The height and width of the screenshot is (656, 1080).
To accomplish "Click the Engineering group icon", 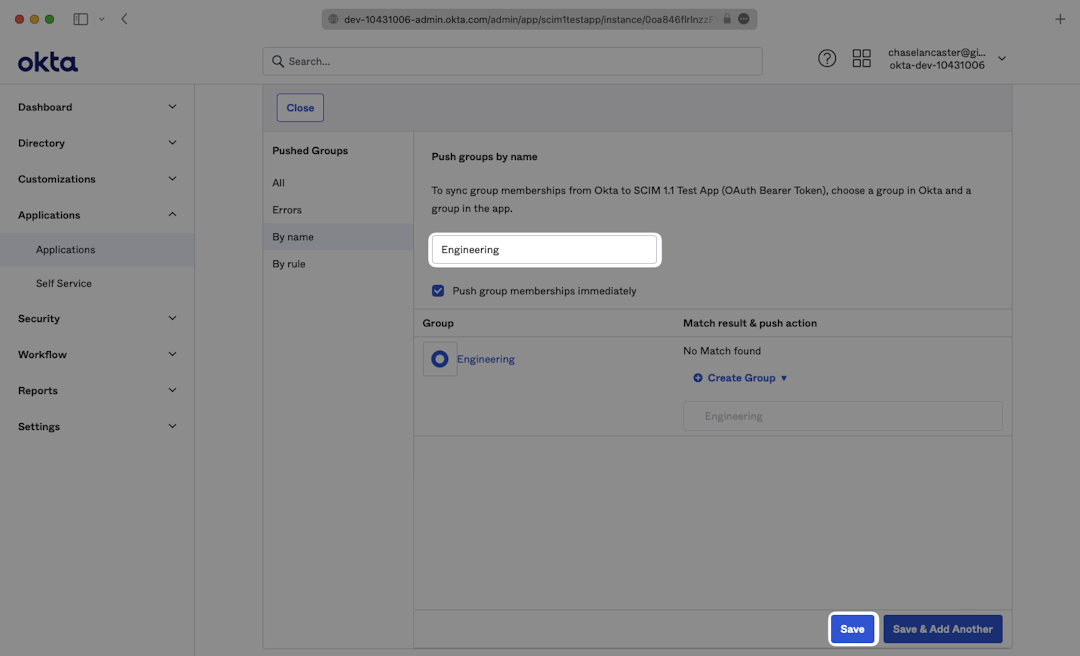I will pos(440,359).
